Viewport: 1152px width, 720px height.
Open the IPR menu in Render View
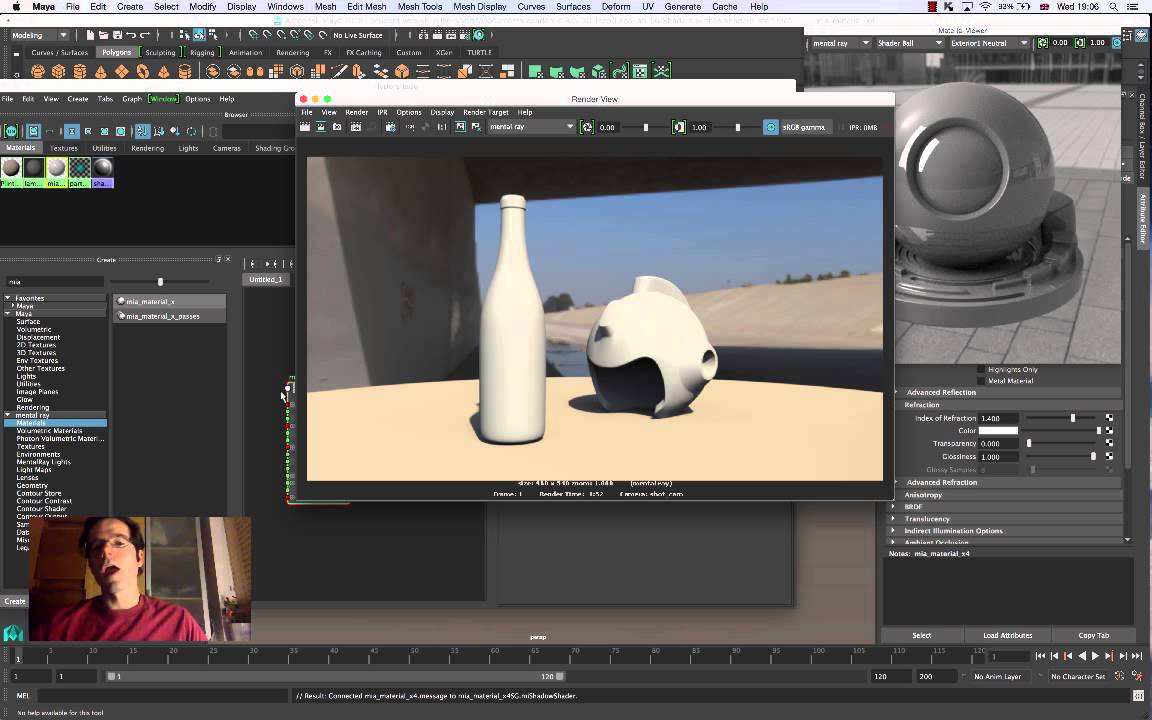point(382,112)
